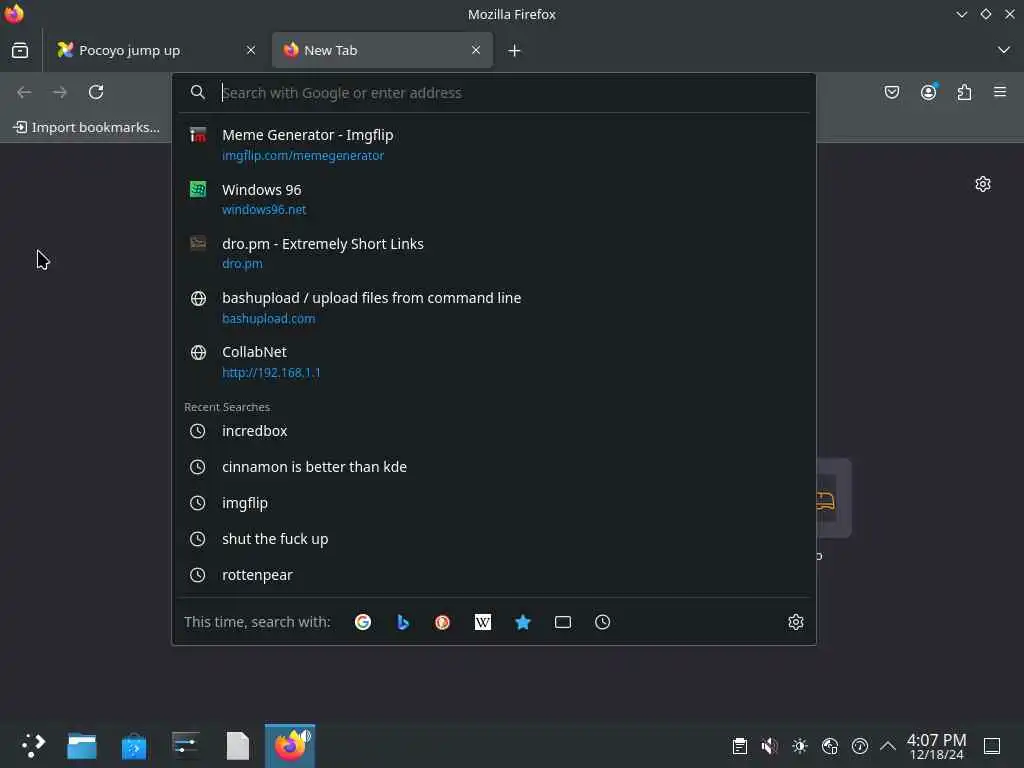Open the Windows 96 suggestion
The height and width of the screenshot is (768, 1024).
494,199
